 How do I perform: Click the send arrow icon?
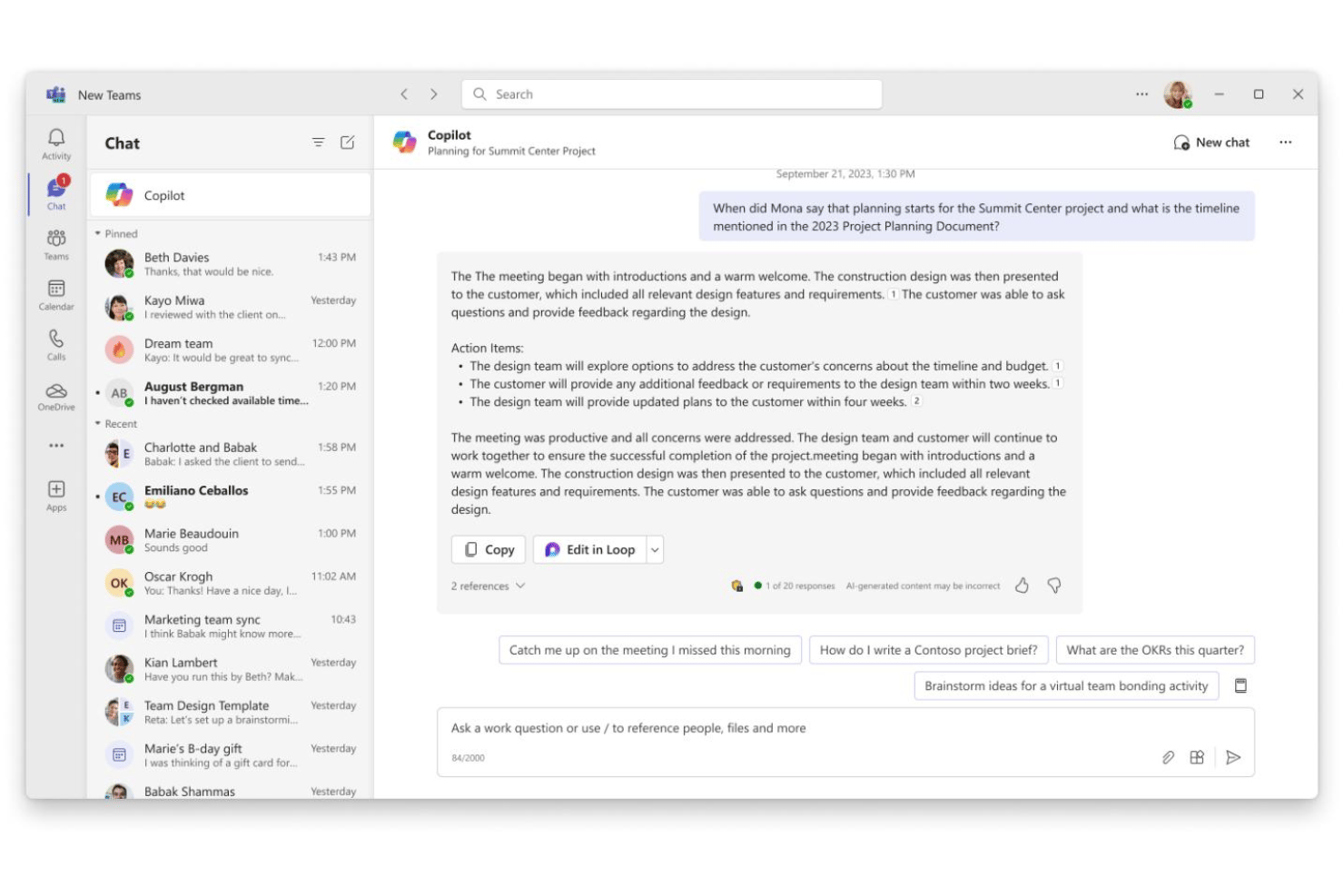[1232, 757]
